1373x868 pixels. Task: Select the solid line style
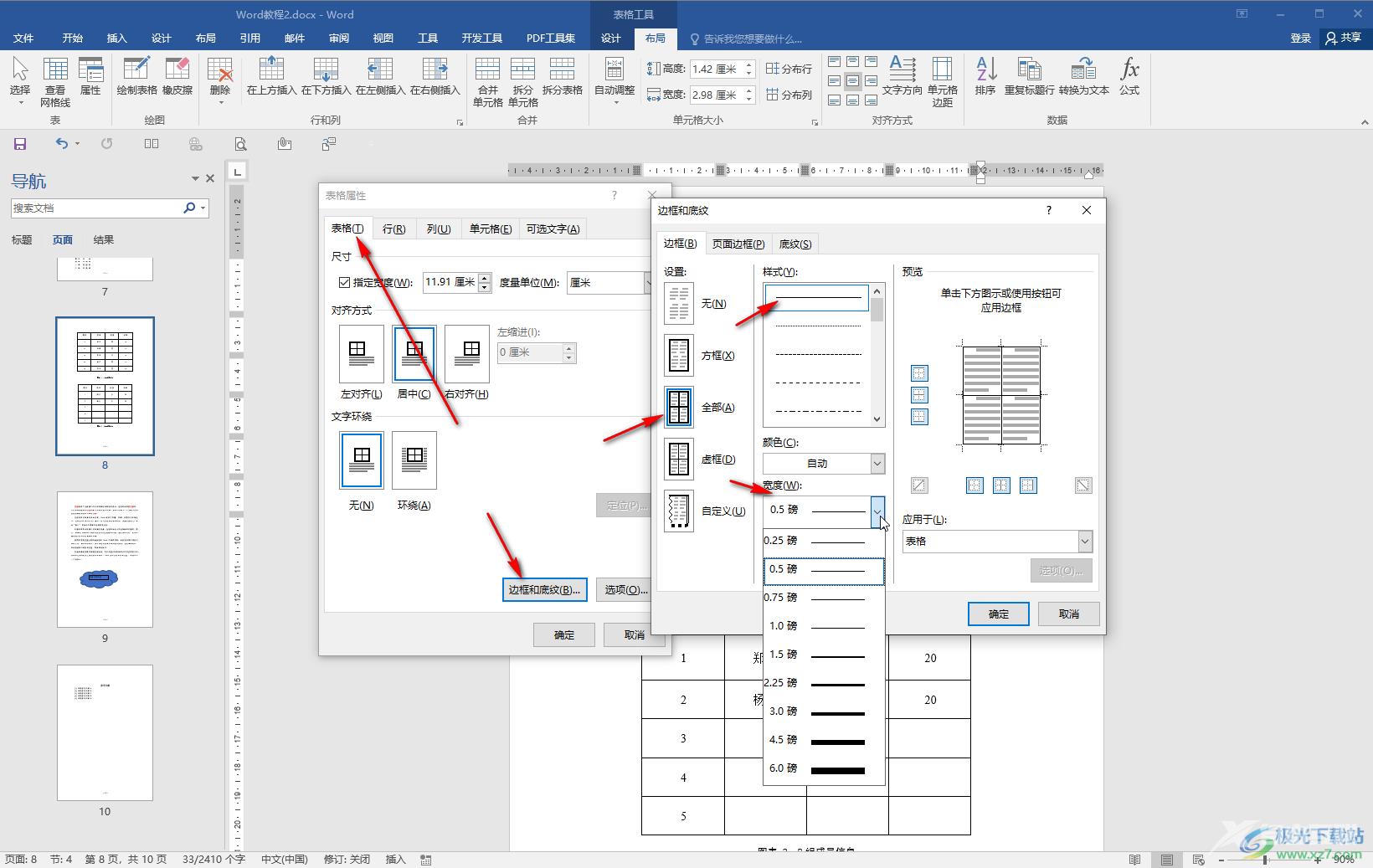[x=817, y=297]
